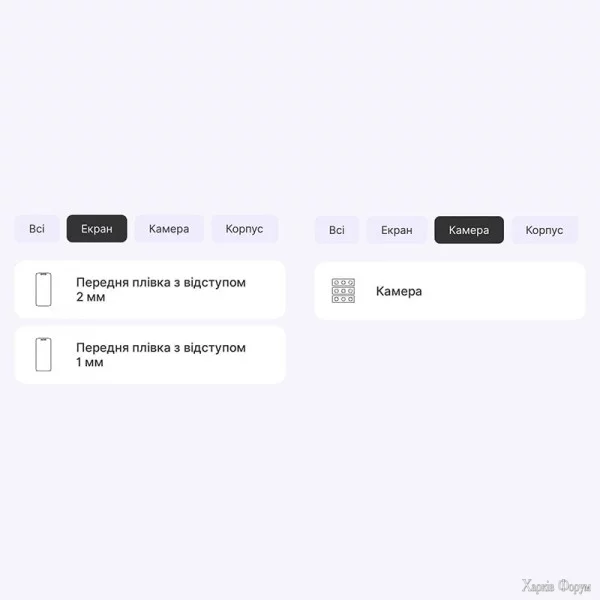This screenshot has height=600, width=600.
Task: Select the Всі tab beside highlighted Екран
Action: 37,229
